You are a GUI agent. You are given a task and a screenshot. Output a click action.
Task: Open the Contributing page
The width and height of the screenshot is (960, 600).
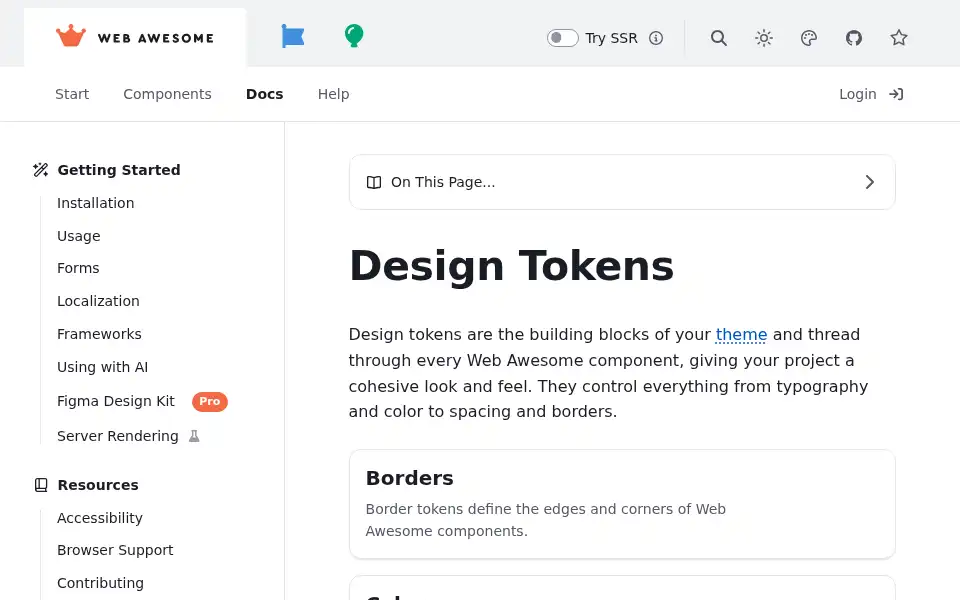100,583
